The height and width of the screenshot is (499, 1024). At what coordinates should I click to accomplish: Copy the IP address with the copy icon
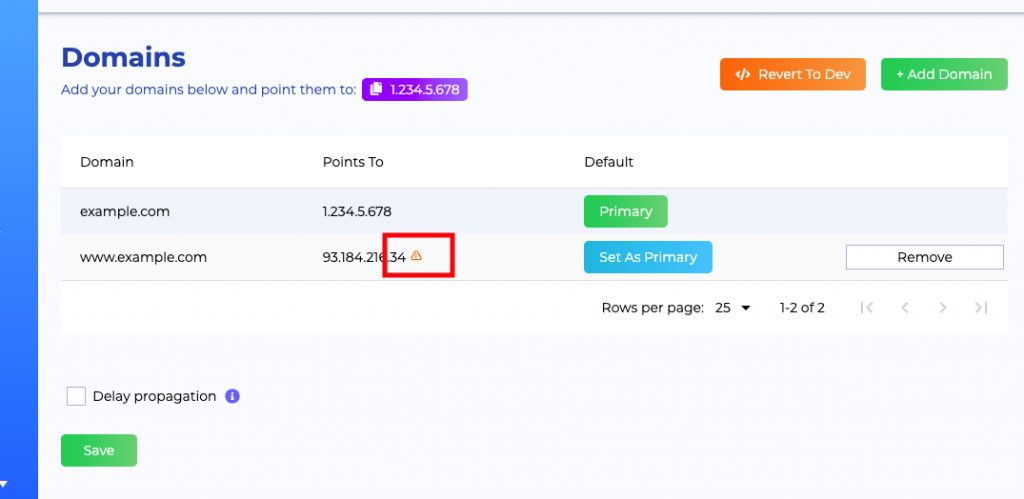[x=376, y=90]
